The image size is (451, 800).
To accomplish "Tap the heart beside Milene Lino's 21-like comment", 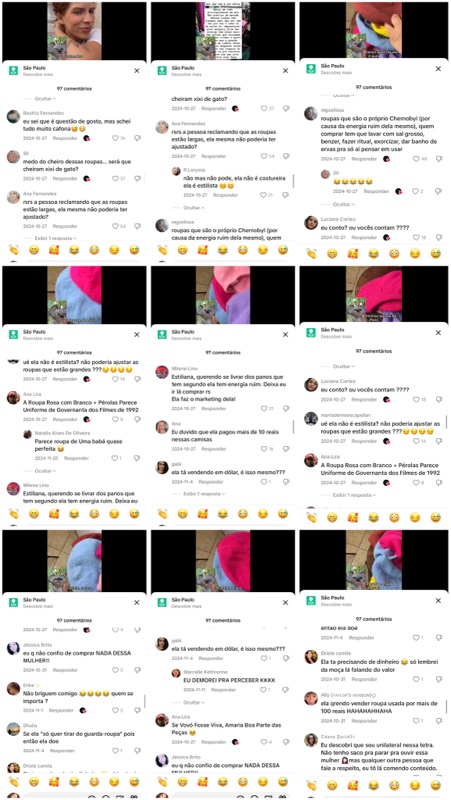I will tap(264, 409).
